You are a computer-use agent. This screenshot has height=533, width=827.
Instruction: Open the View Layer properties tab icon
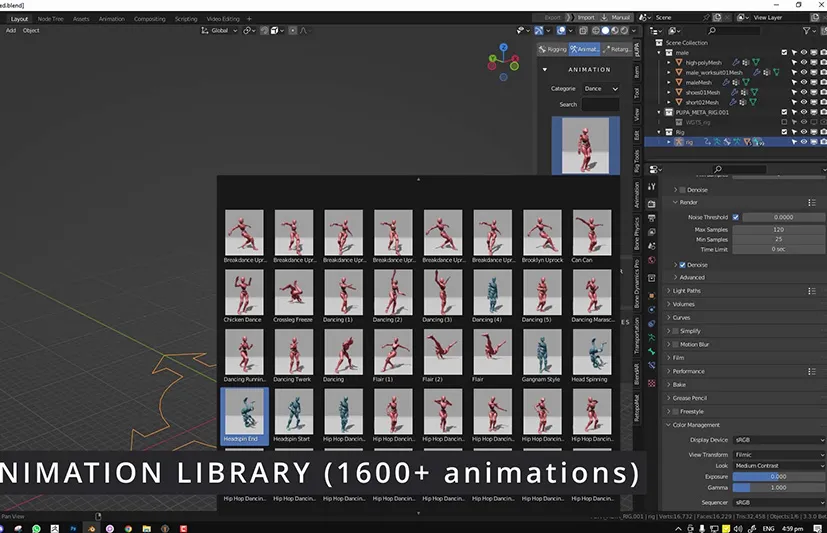tap(652, 232)
